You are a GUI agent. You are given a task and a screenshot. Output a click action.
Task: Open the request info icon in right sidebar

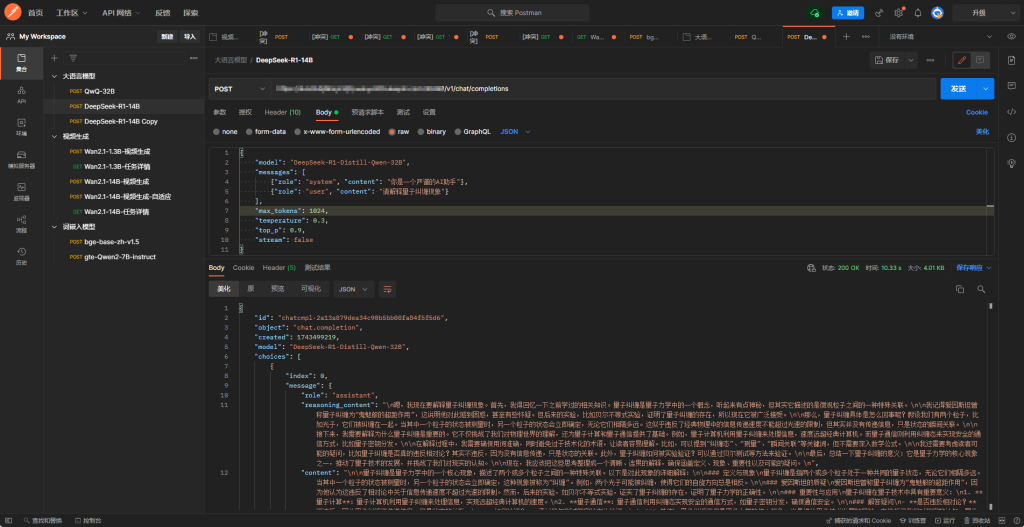click(x=1012, y=137)
